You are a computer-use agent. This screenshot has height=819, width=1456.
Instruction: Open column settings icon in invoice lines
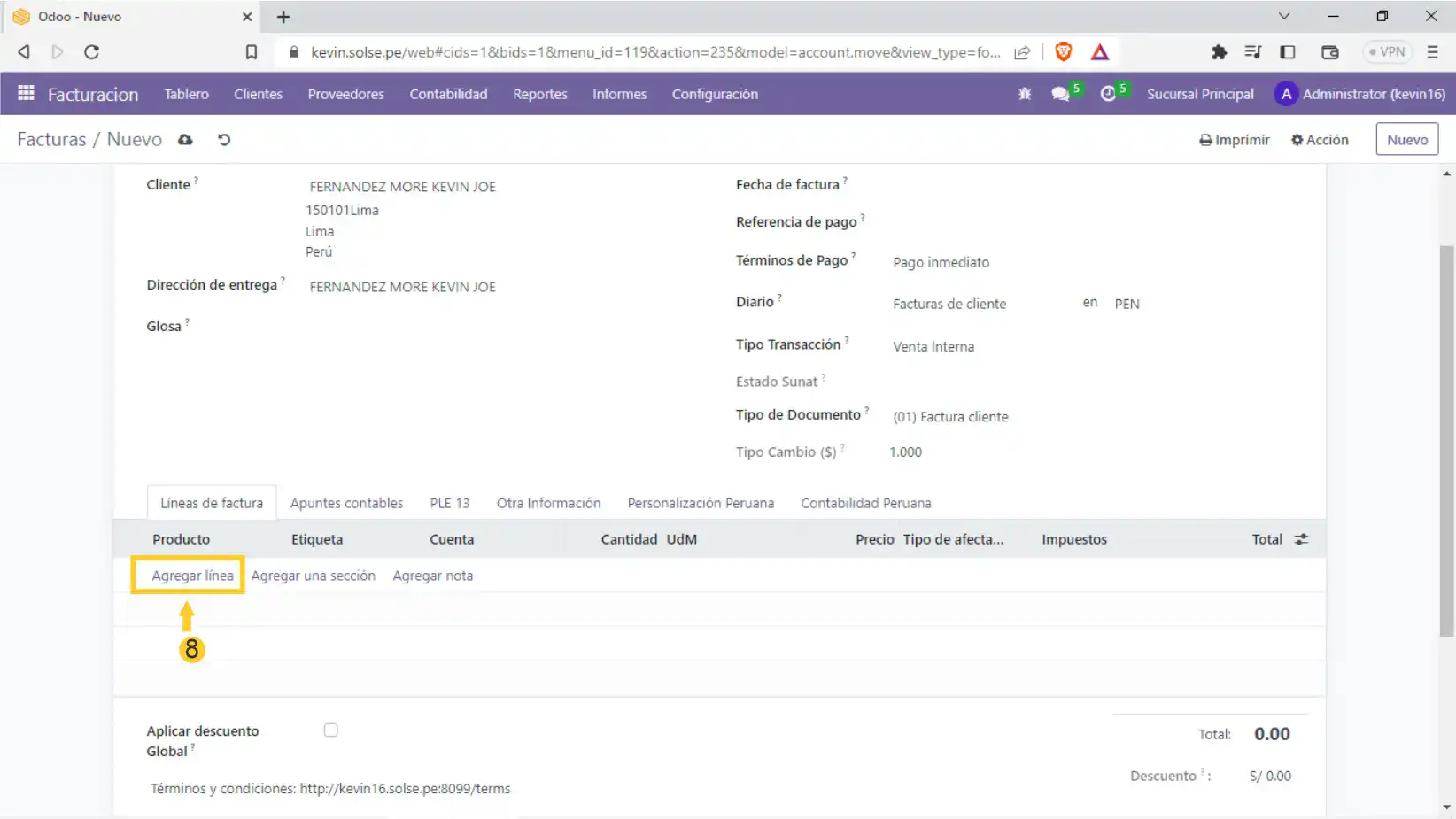tap(1301, 539)
